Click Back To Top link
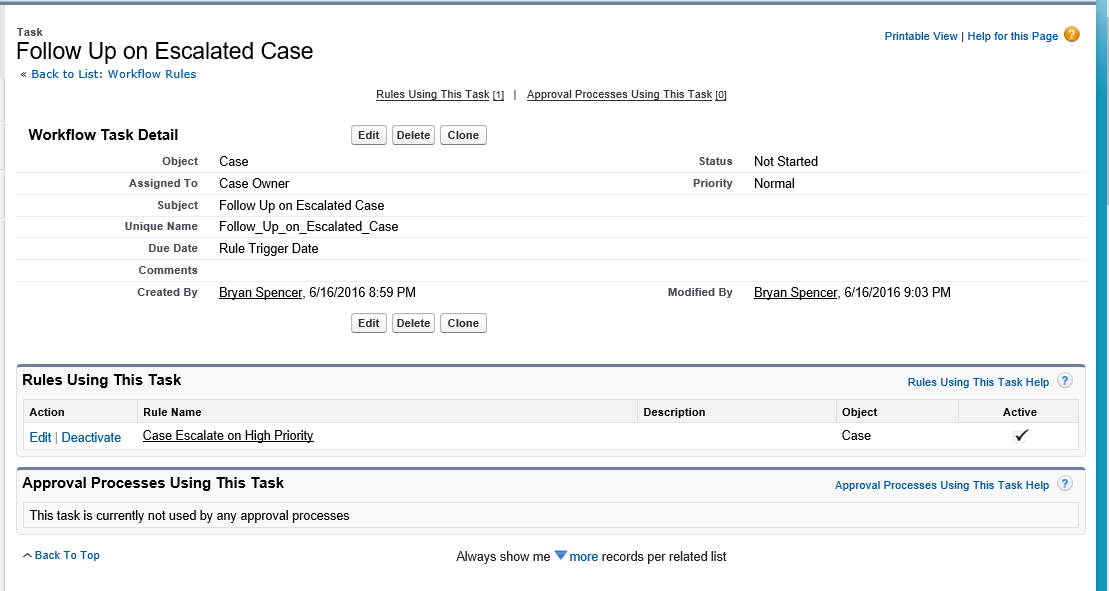Viewport: 1109px width, 591px height. [x=67, y=556]
